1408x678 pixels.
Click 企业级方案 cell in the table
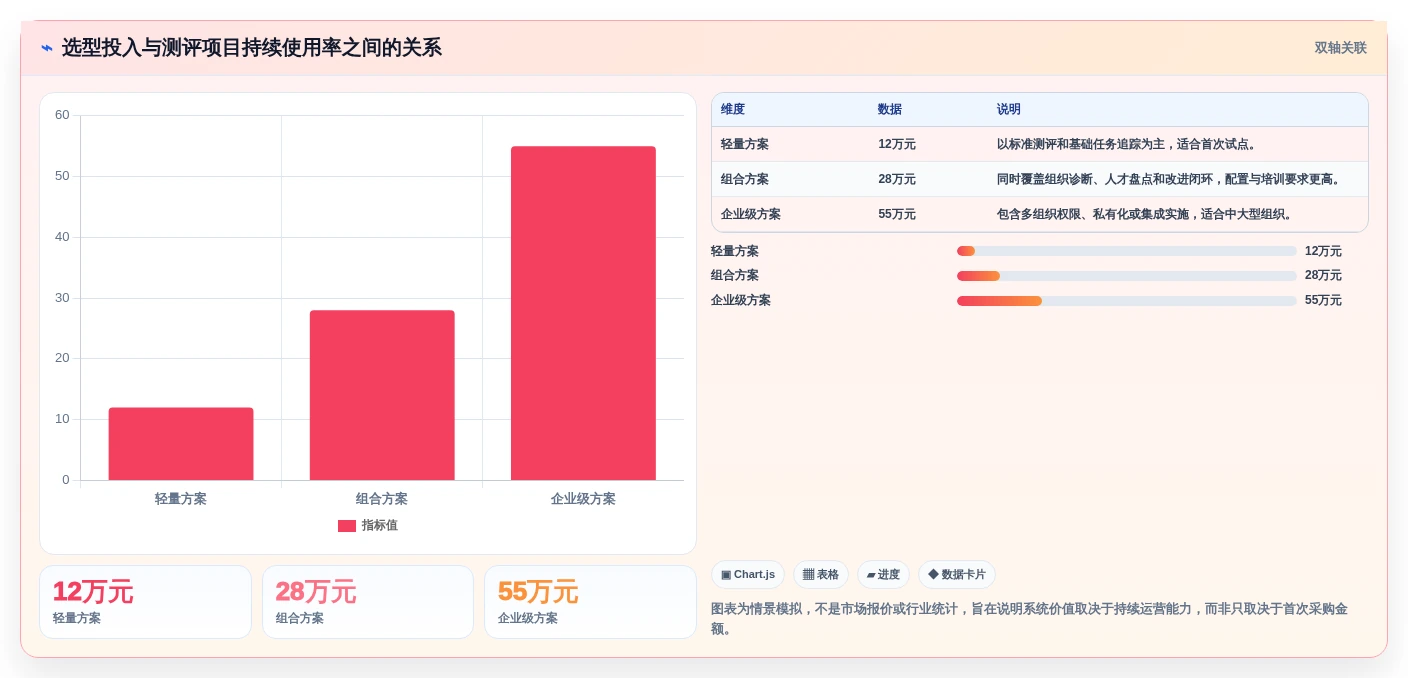751,214
